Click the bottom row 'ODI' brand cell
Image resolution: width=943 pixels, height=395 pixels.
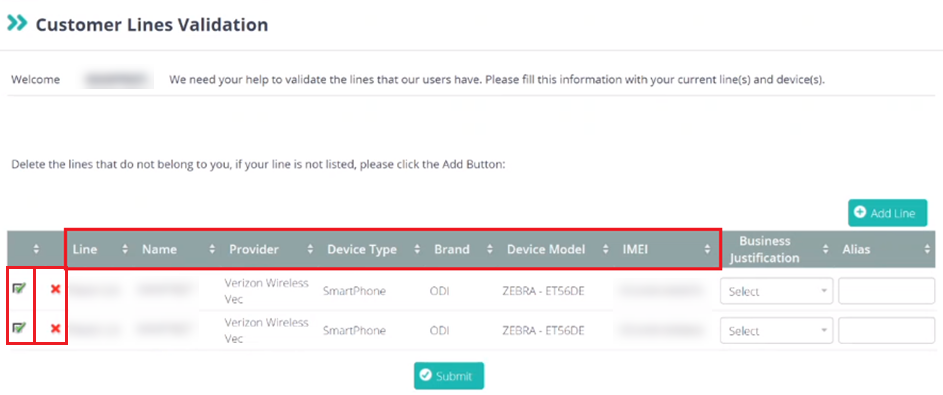pos(440,331)
